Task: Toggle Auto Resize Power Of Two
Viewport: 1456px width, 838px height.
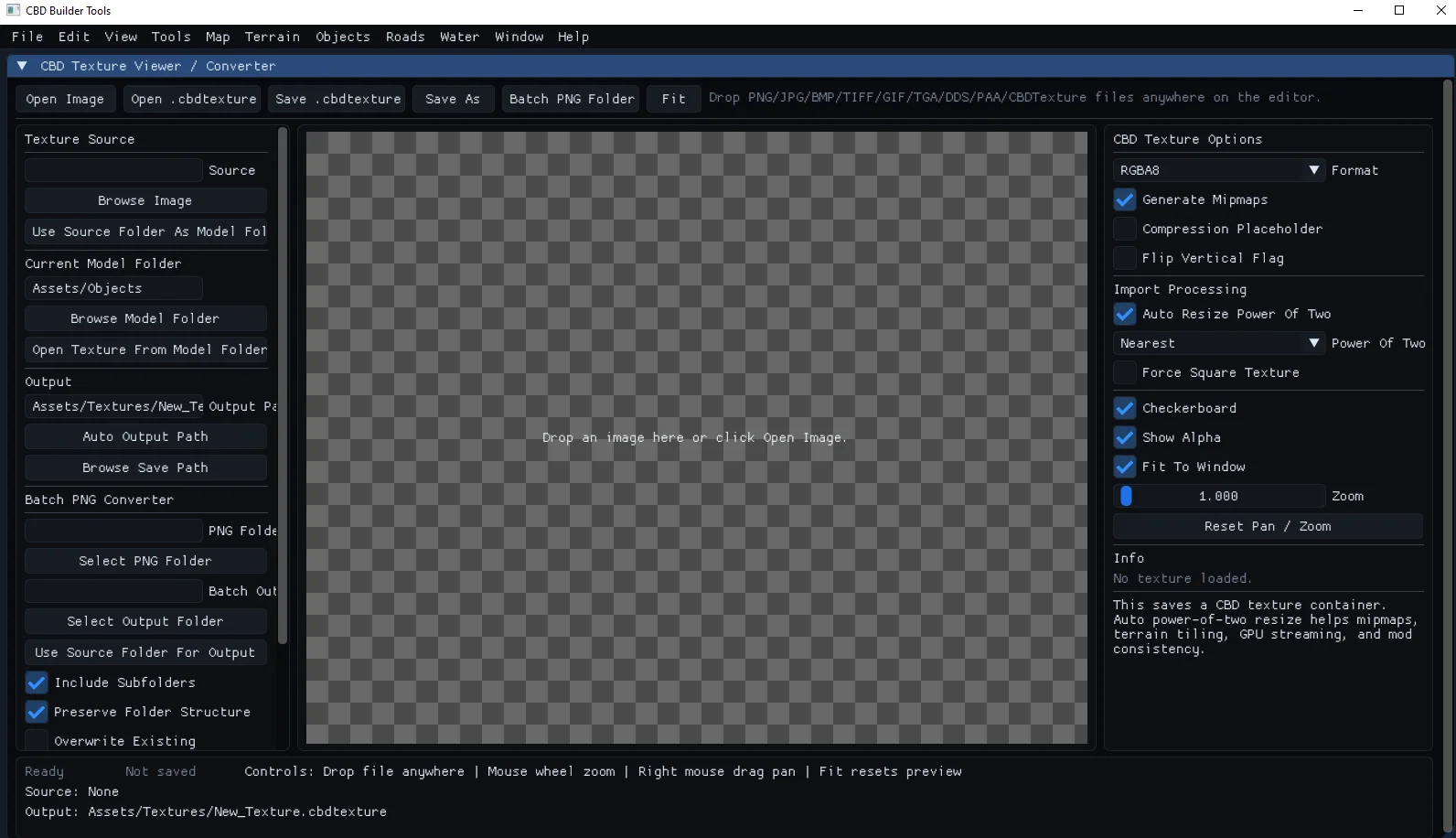Action: pyautogui.click(x=1125, y=314)
